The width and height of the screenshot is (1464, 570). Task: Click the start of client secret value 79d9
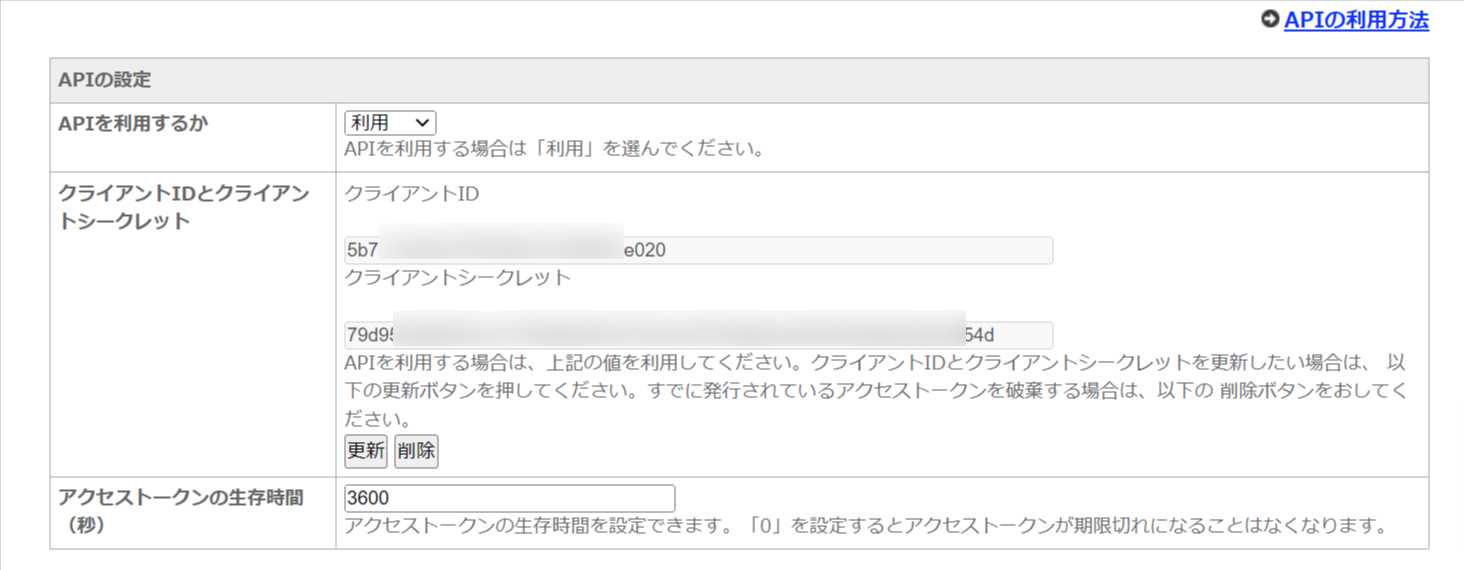click(x=369, y=335)
